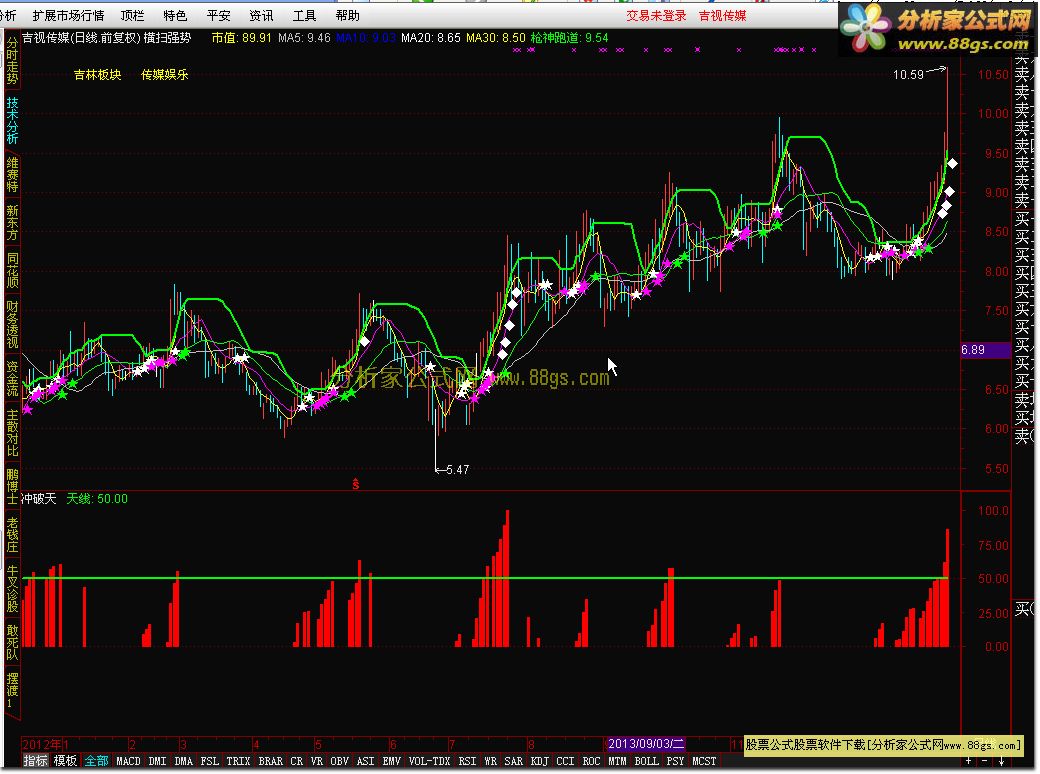Switch to the 技术分析 side tab

12,121
